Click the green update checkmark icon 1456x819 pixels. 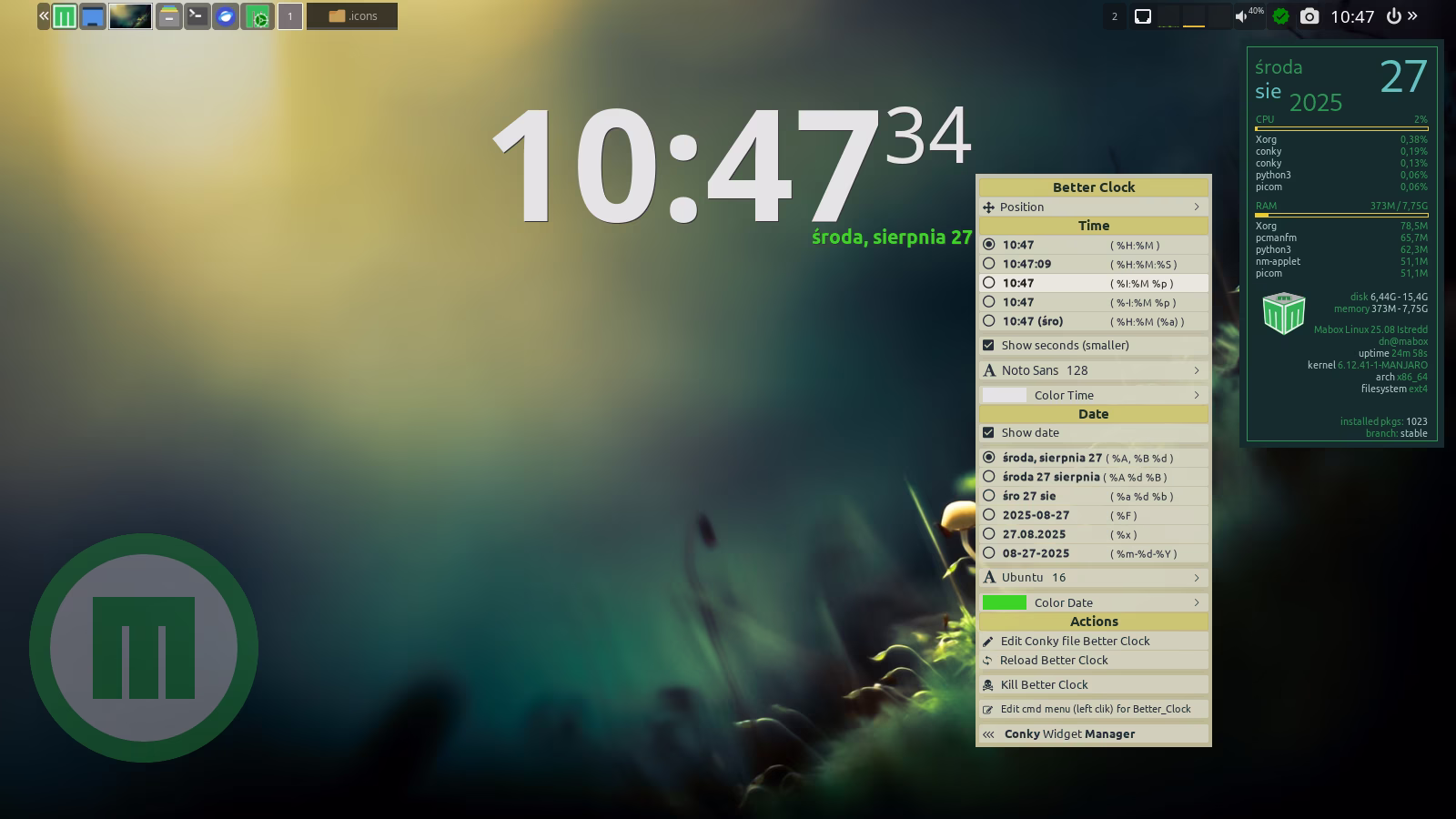1281,16
